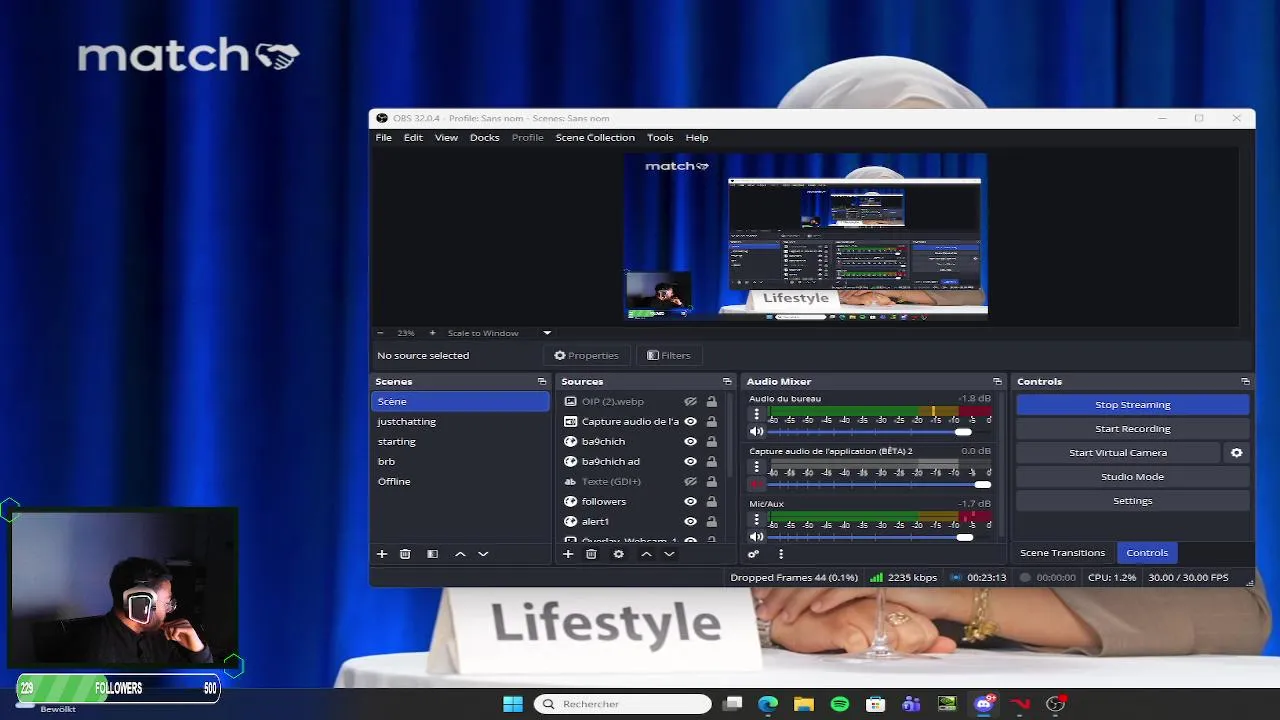Open Scale to Window dropdown arrow

pos(547,333)
